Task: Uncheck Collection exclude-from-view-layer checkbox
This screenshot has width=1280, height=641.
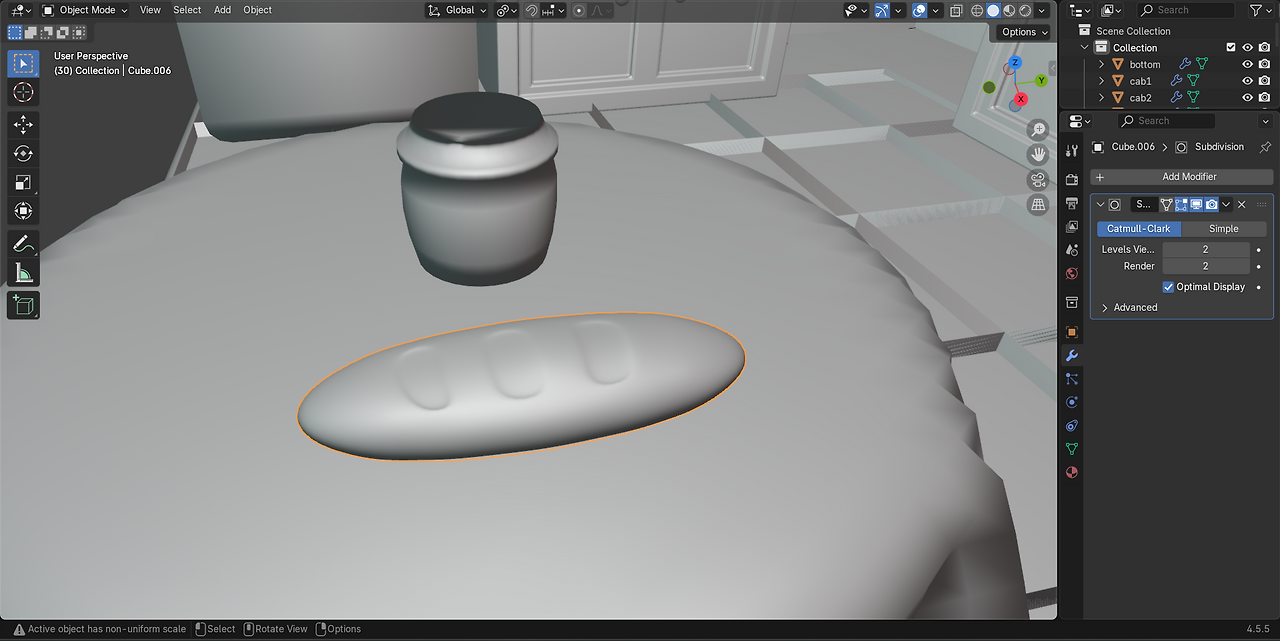Action: 1231,47
